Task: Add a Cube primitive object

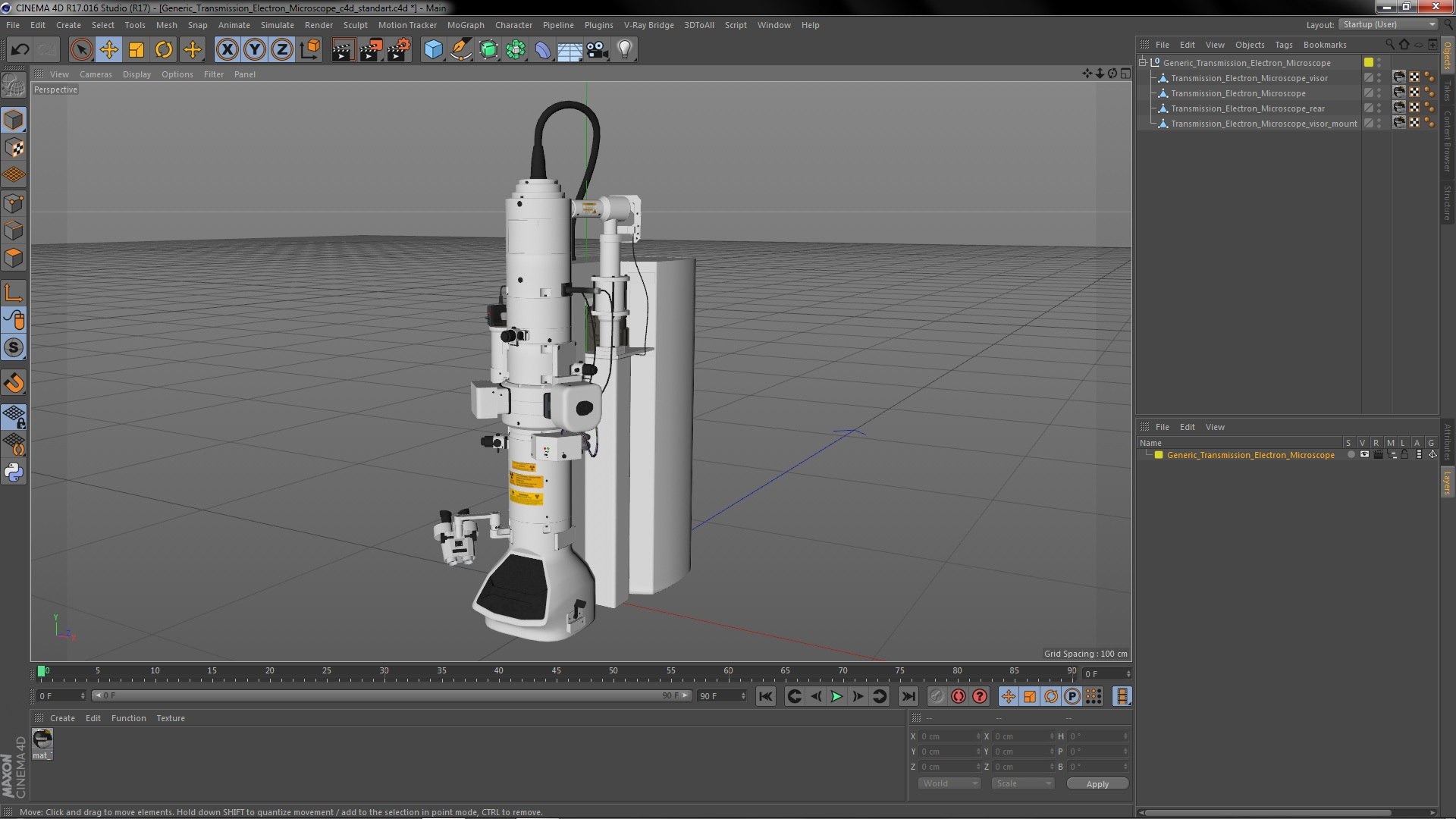Action: (x=433, y=50)
